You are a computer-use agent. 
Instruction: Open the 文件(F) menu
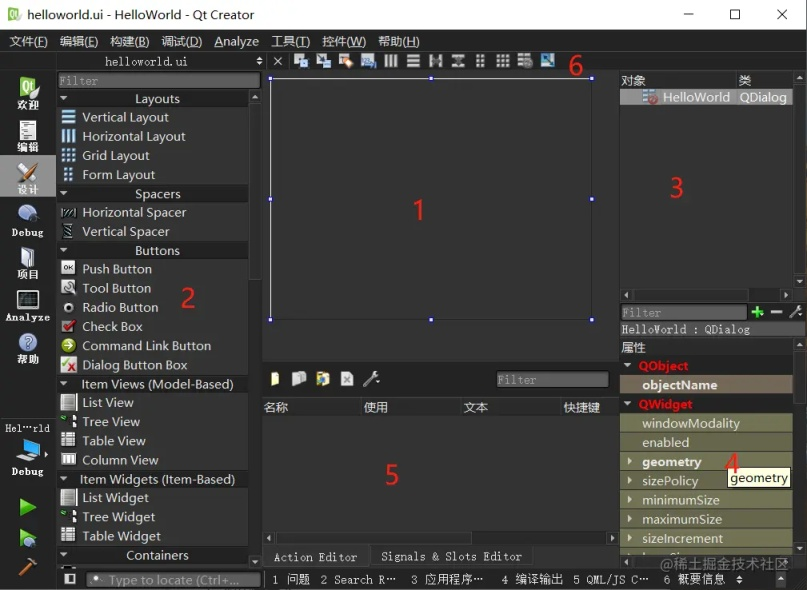point(28,41)
